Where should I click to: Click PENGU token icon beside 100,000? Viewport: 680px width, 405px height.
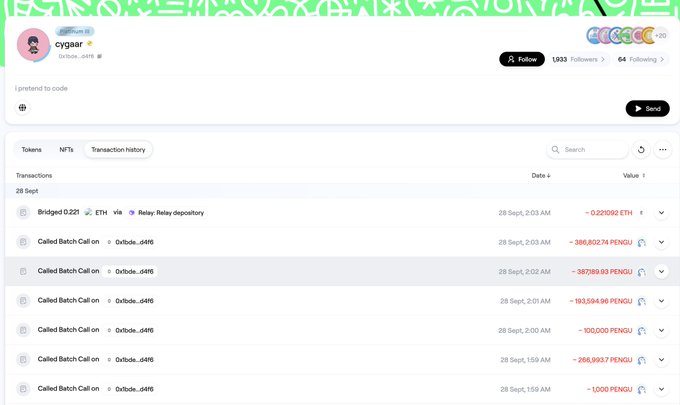click(641, 331)
